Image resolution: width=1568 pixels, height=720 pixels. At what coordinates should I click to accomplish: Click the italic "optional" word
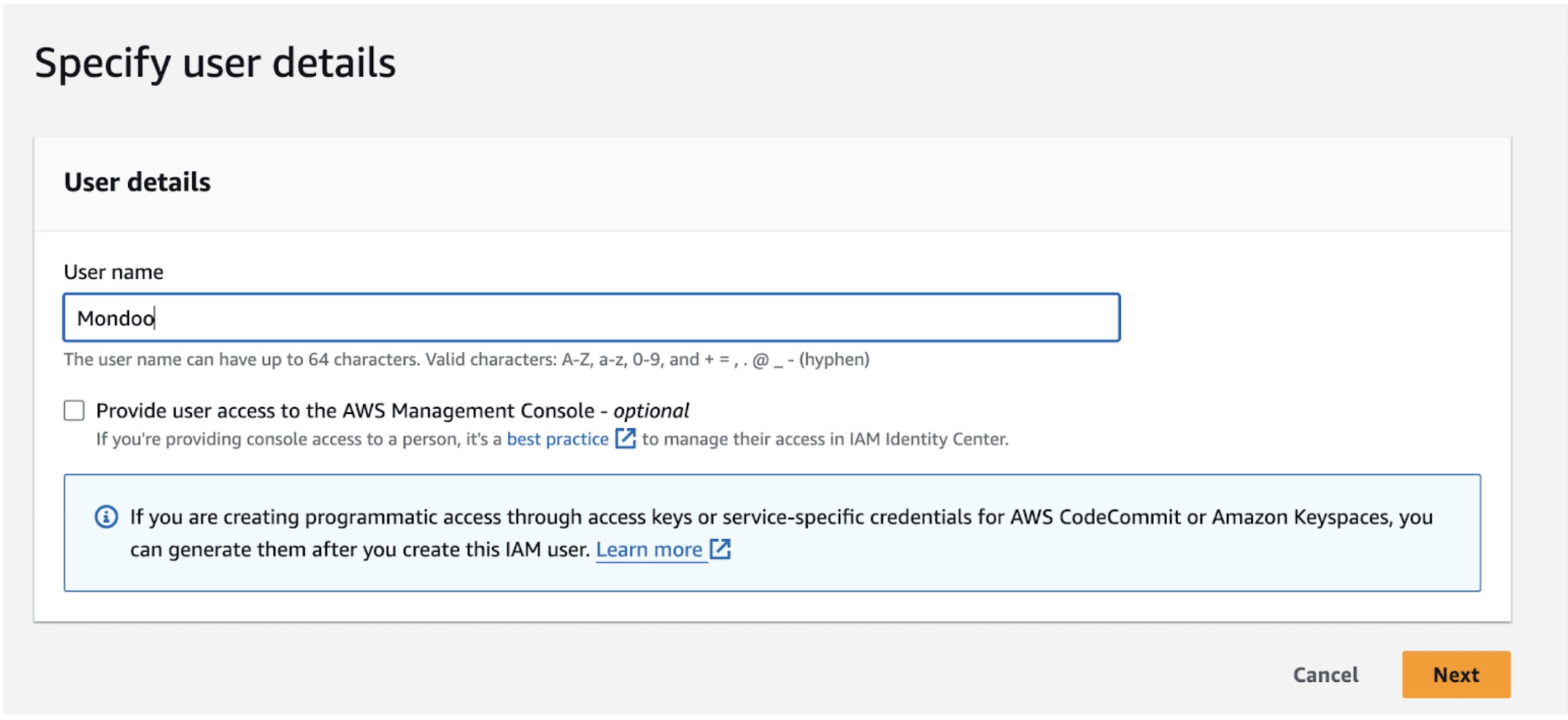click(651, 410)
